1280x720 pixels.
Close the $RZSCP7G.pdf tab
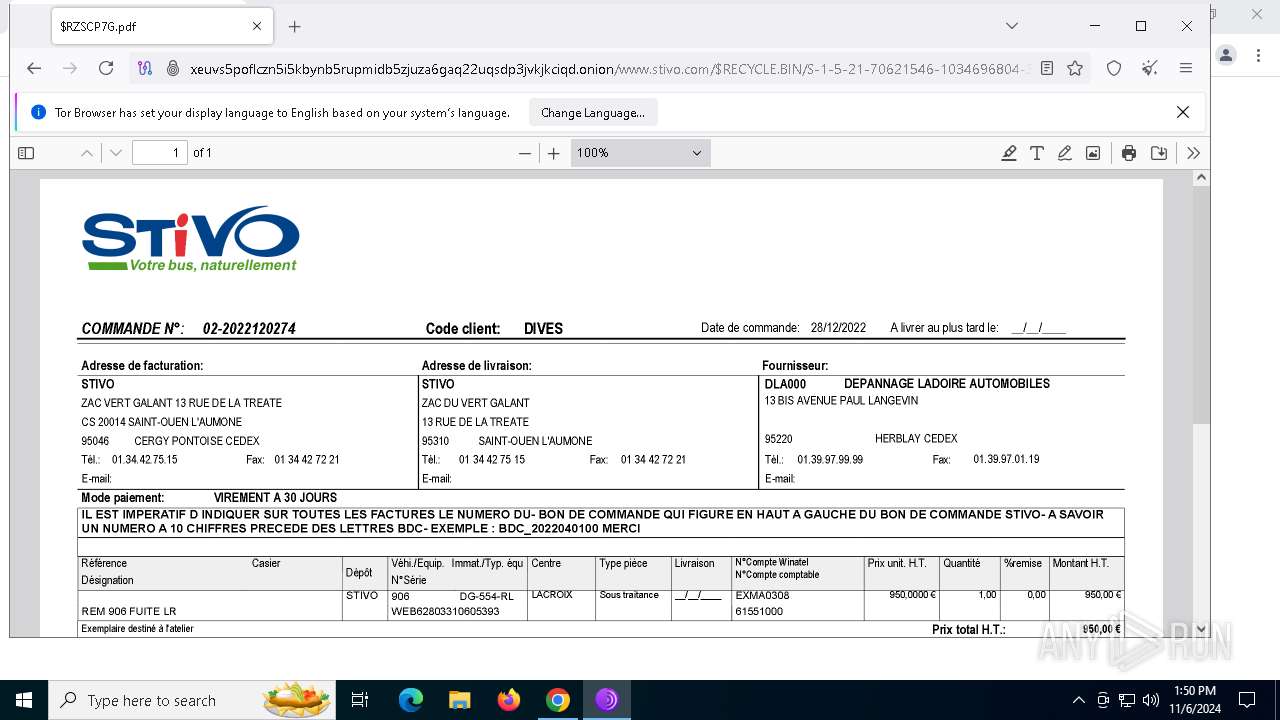[256, 27]
